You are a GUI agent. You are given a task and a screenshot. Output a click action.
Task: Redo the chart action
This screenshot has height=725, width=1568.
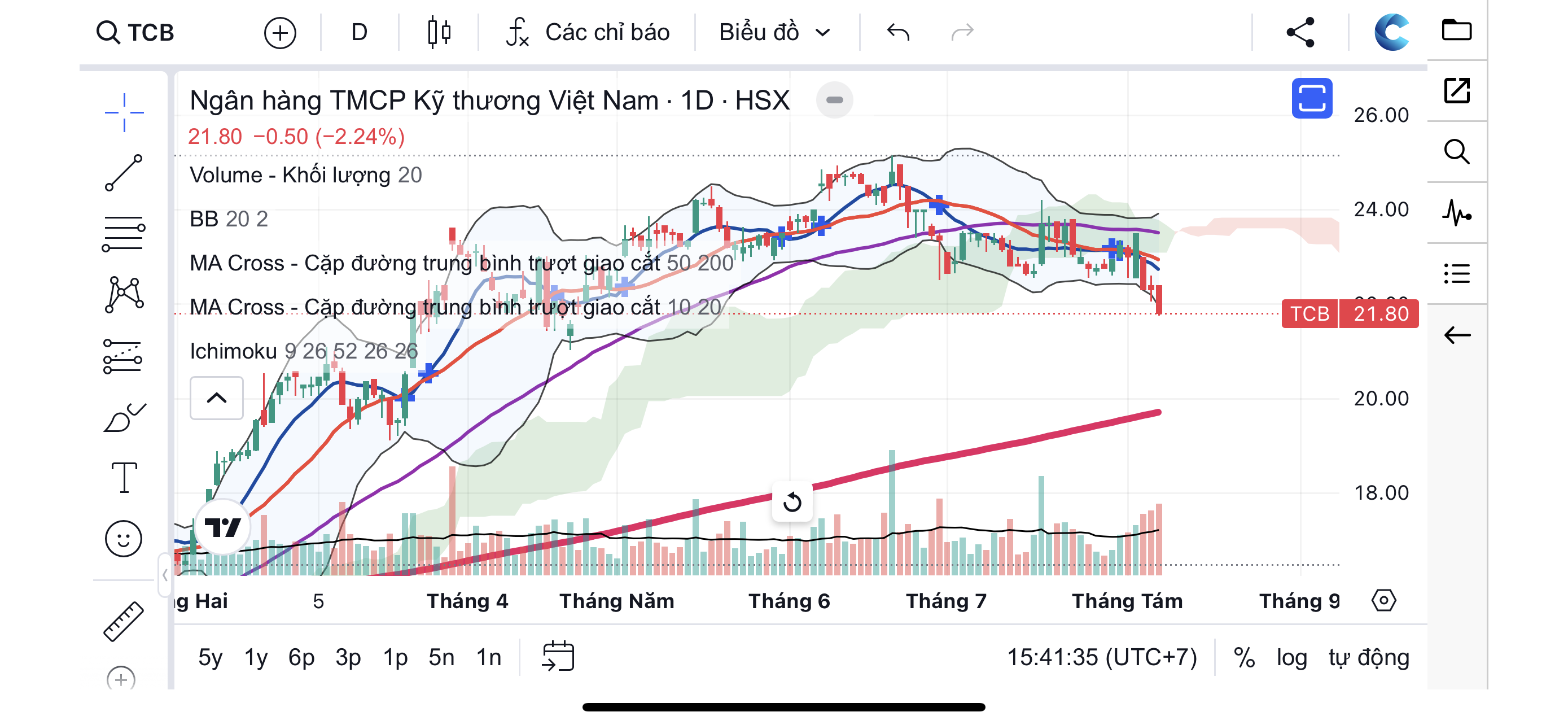962,32
